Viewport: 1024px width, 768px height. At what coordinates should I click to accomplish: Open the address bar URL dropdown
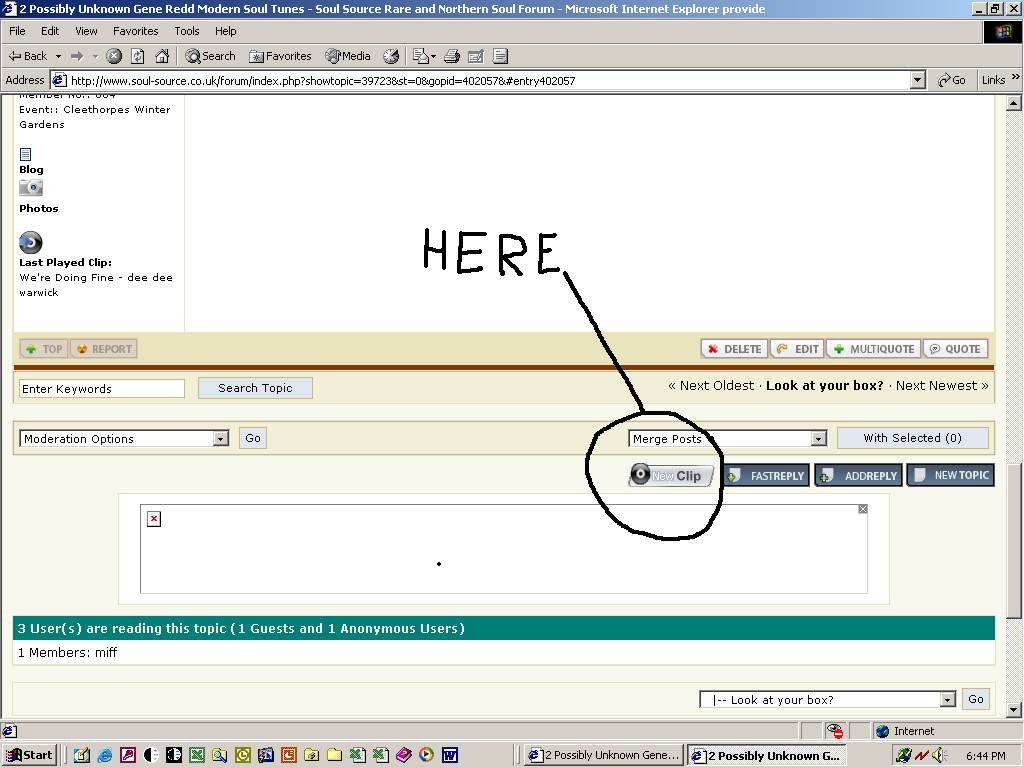coord(918,80)
